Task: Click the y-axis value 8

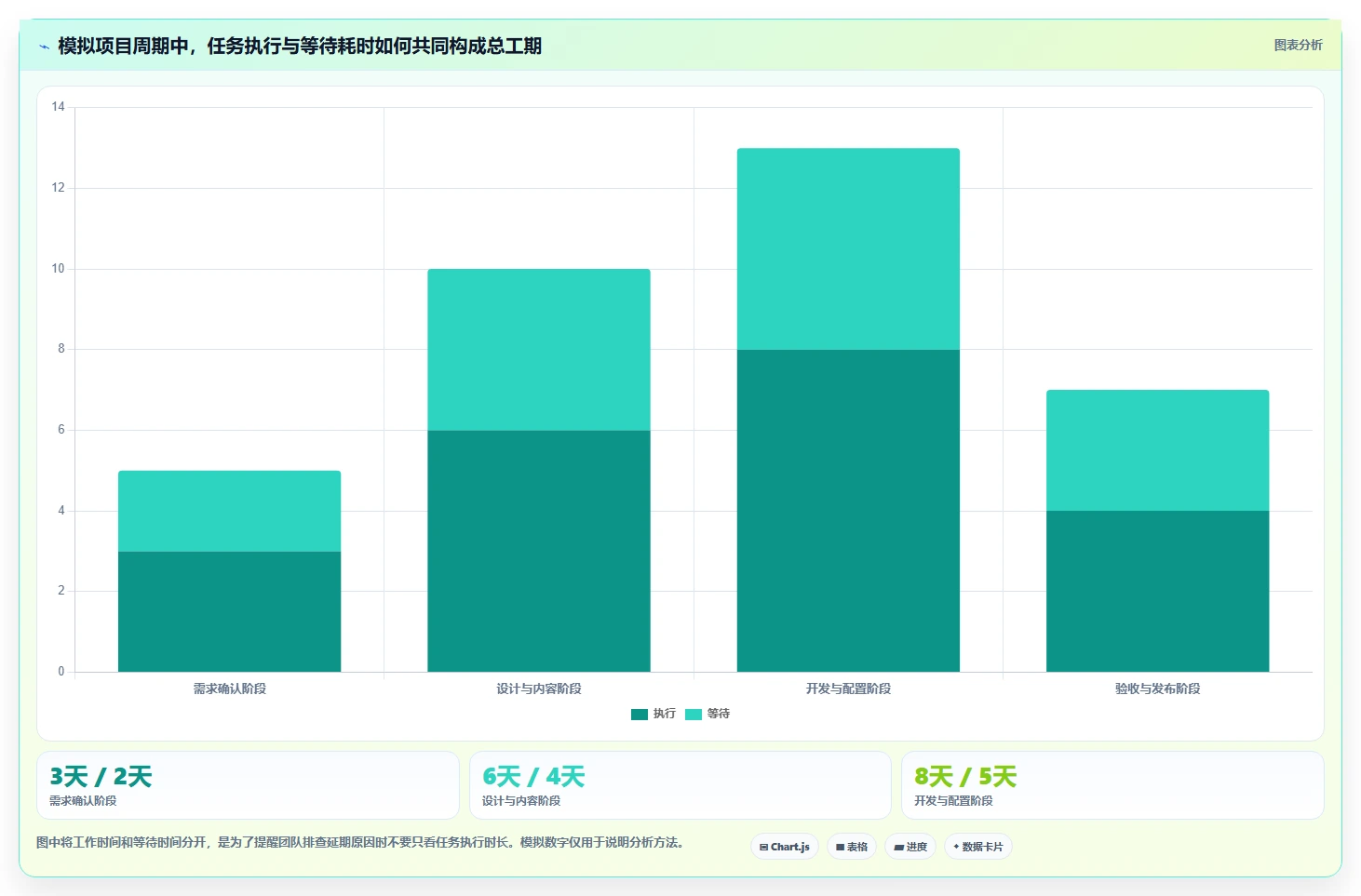Action: pyautogui.click(x=61, y=349)
